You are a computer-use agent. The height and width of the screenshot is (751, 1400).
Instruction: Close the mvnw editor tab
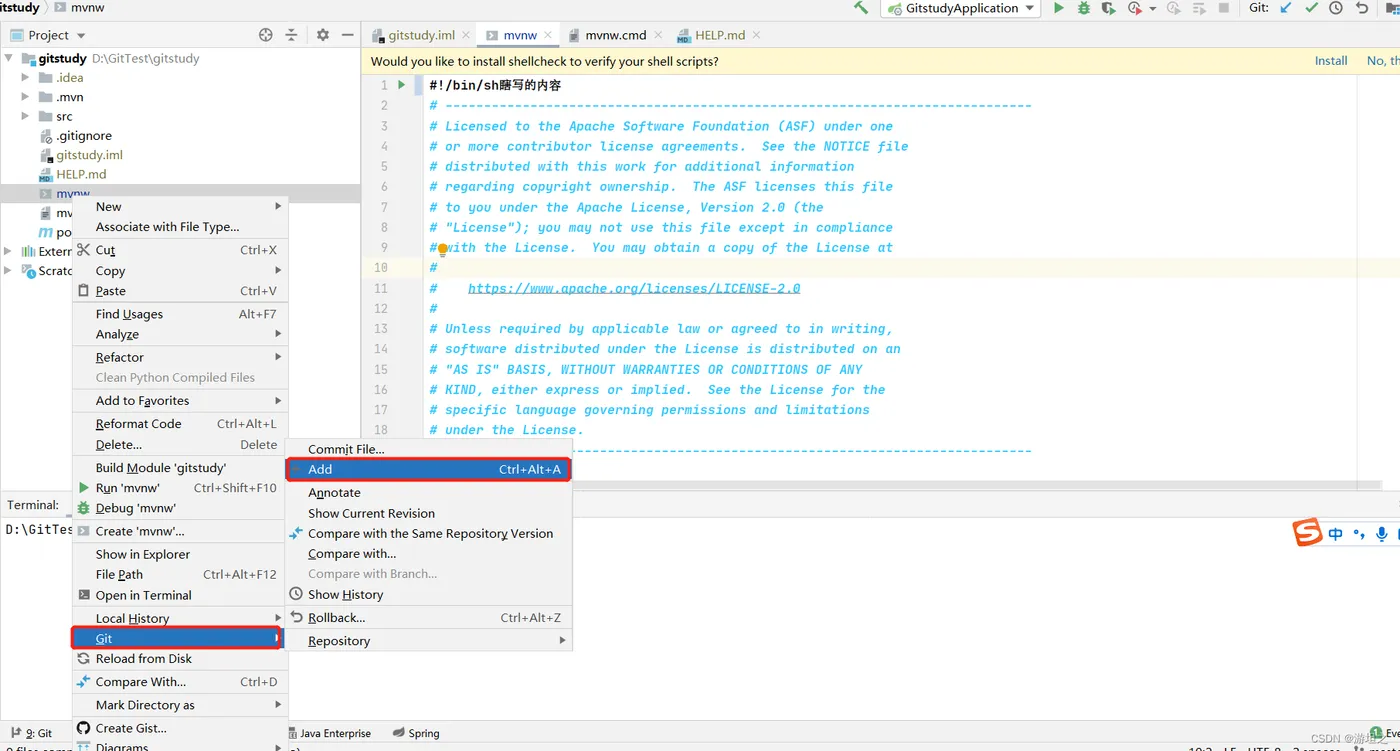tap(549, 35)
